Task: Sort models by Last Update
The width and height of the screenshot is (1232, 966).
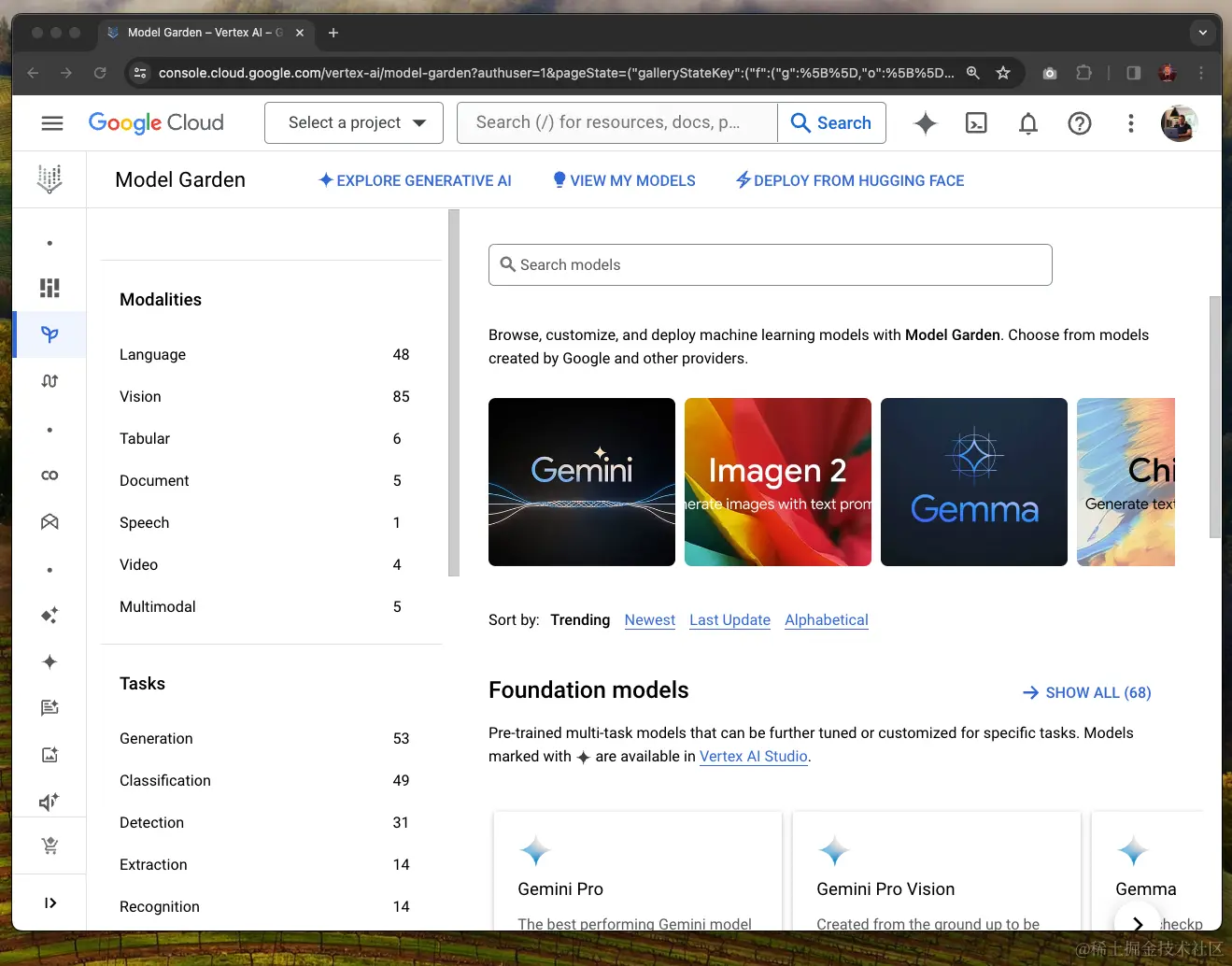Action: [730, 620]
